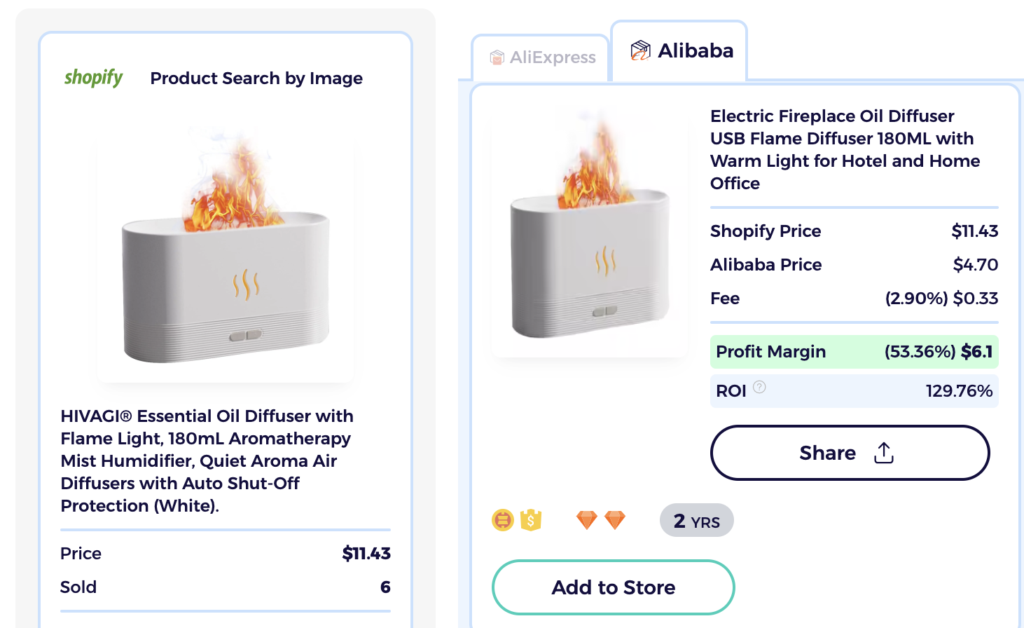Select the second orange diamond rating icon

pos(614,519)
